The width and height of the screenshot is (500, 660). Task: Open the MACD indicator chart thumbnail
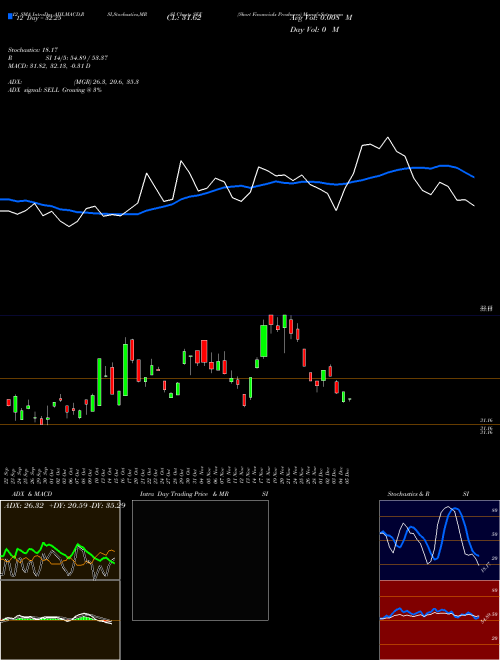(x=60, y=620)
